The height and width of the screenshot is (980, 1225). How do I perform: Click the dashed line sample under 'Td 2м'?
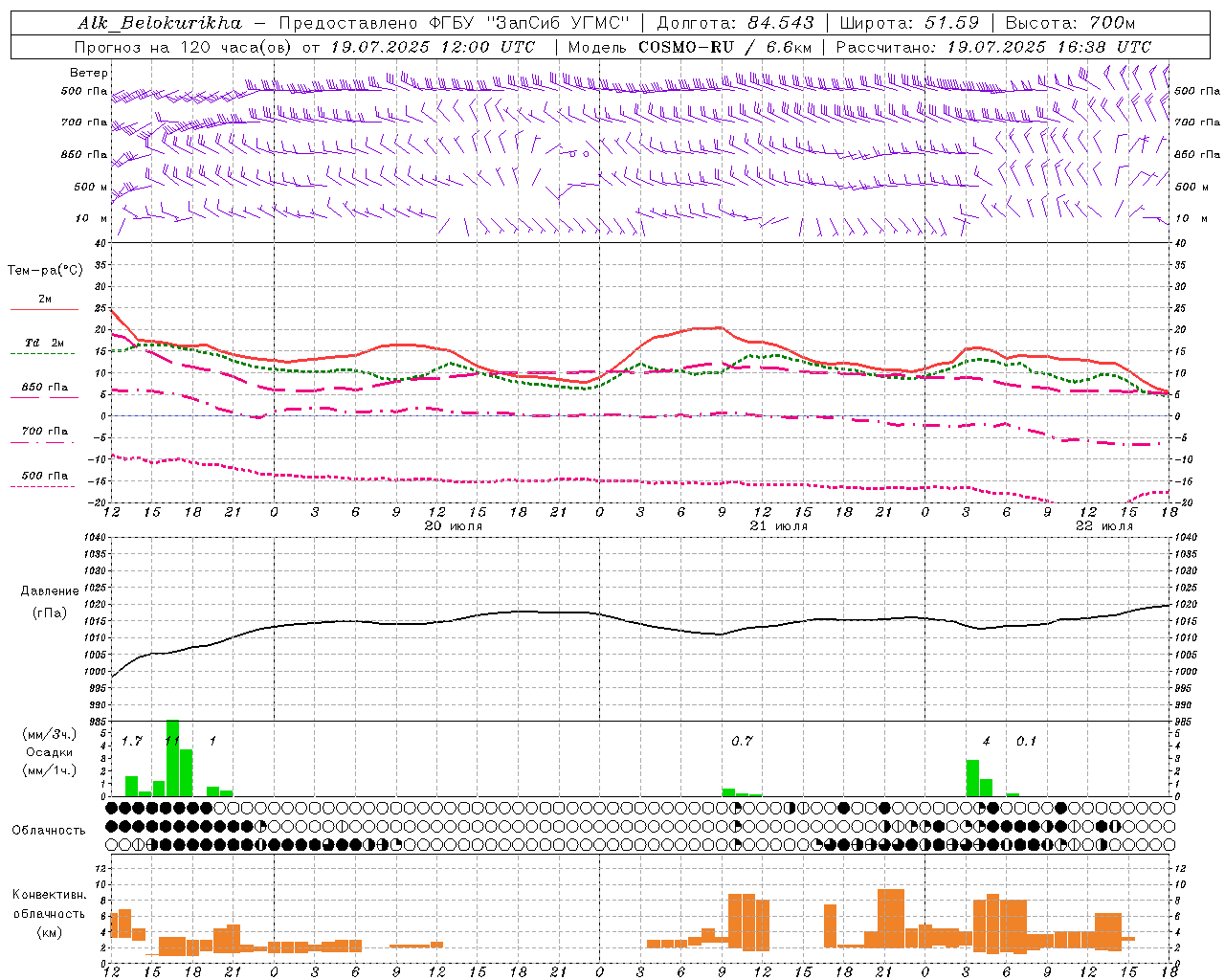pyautogui.click(x=42, y=354)
